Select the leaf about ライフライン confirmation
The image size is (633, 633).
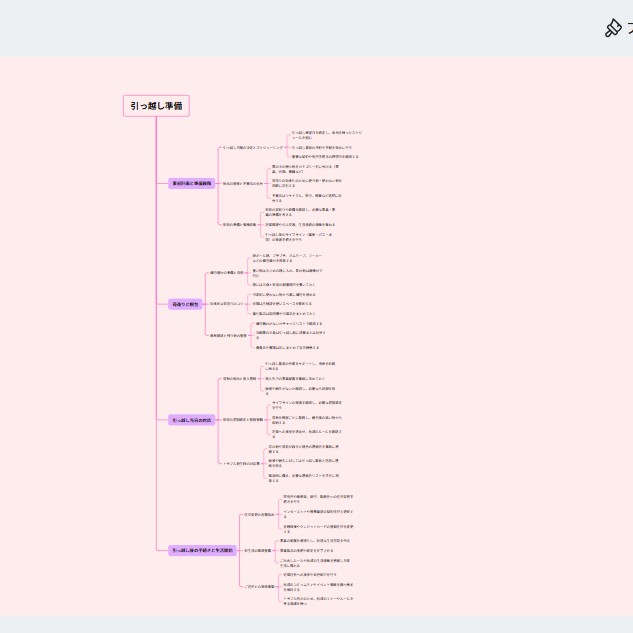(304, 403)
